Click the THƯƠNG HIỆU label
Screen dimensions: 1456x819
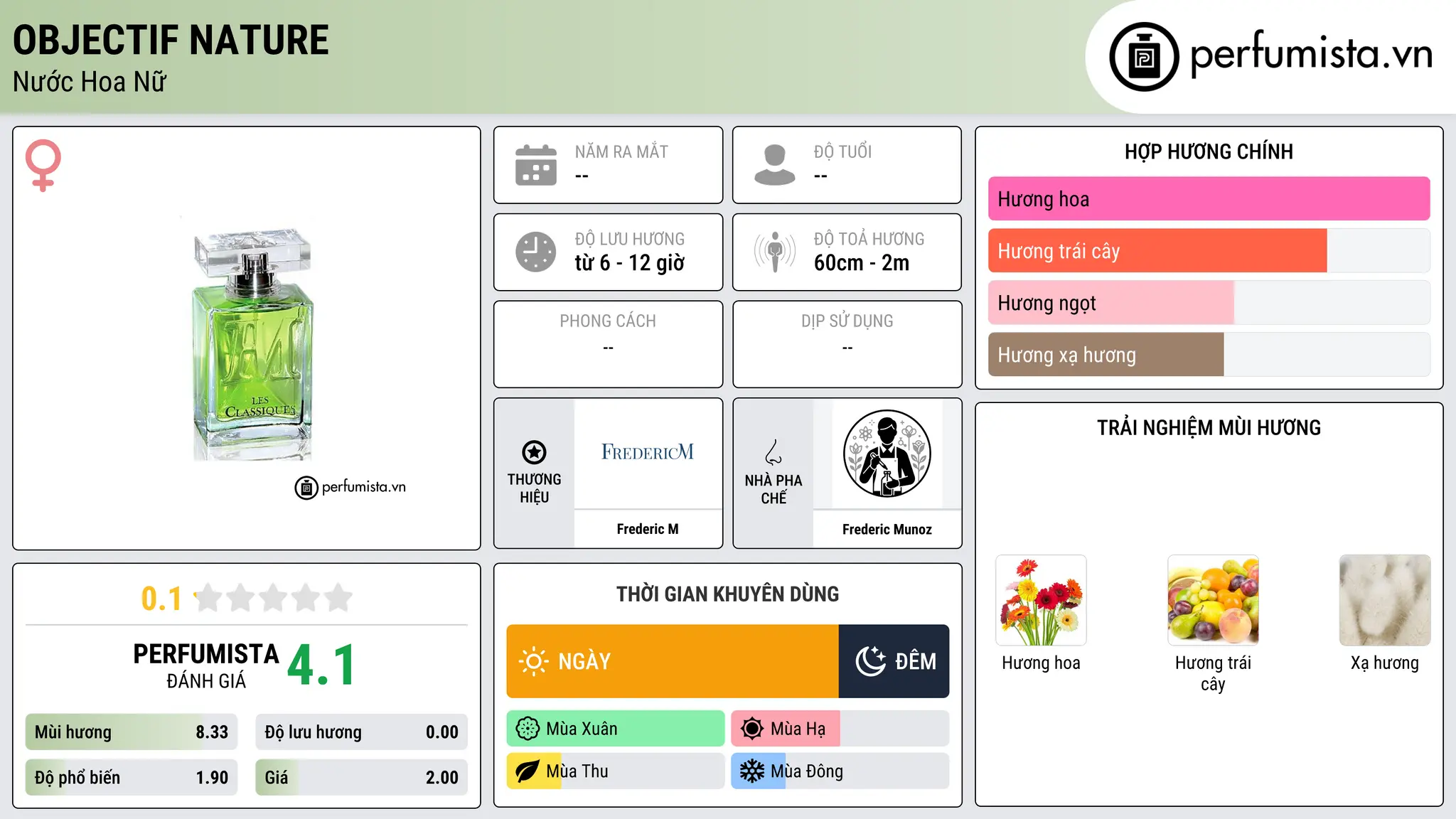(x=534, y=488)
